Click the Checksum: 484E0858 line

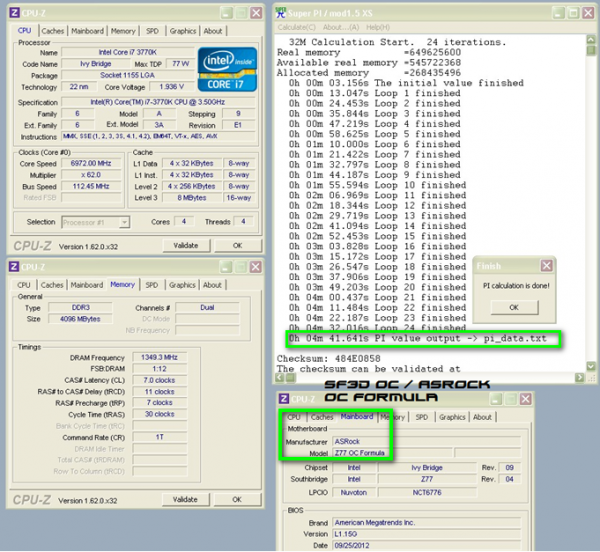[x=329, y=358]
